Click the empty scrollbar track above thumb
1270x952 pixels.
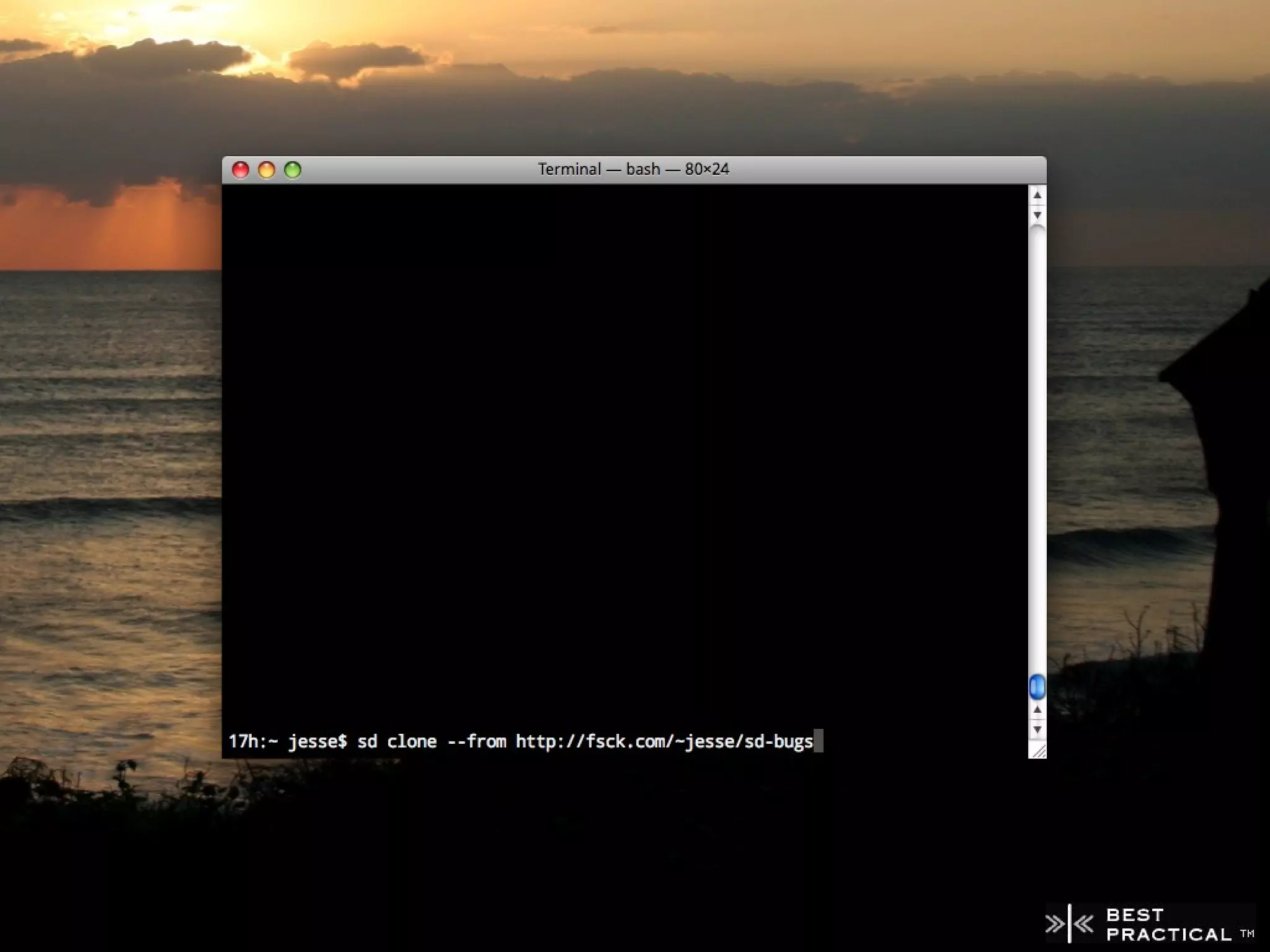pyautogui.click(x=1037, y=446)
